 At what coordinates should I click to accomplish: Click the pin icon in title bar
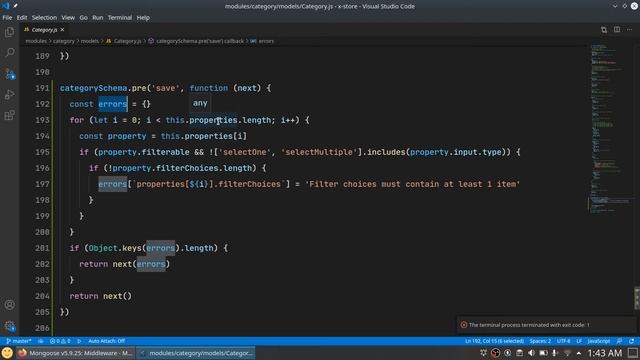(x=15, y=6)
